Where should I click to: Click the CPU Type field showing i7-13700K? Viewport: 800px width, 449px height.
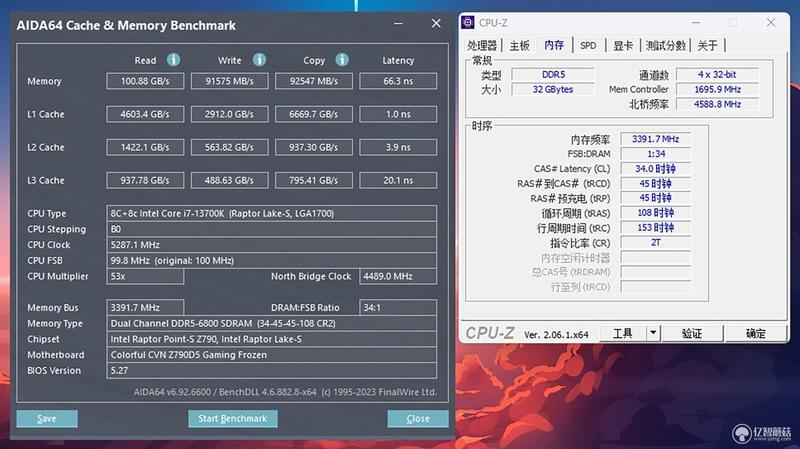(x=271, y=213)
